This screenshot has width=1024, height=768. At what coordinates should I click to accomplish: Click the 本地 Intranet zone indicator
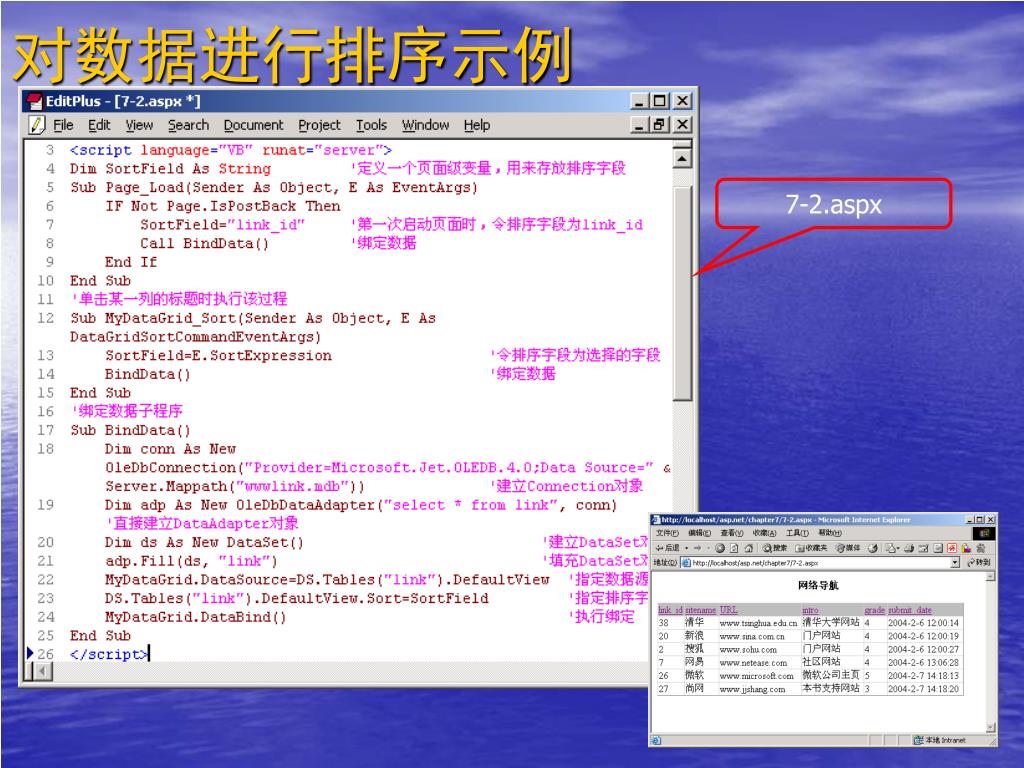tap(939, 740)
